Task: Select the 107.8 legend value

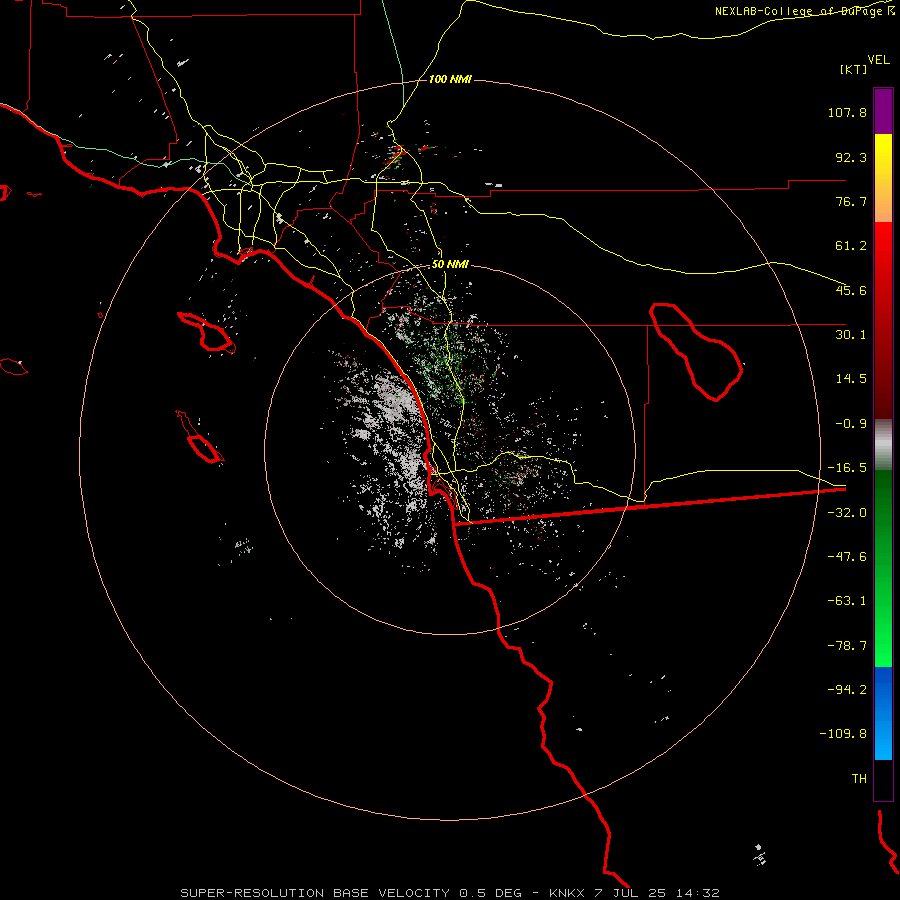Action: (847, 112)
